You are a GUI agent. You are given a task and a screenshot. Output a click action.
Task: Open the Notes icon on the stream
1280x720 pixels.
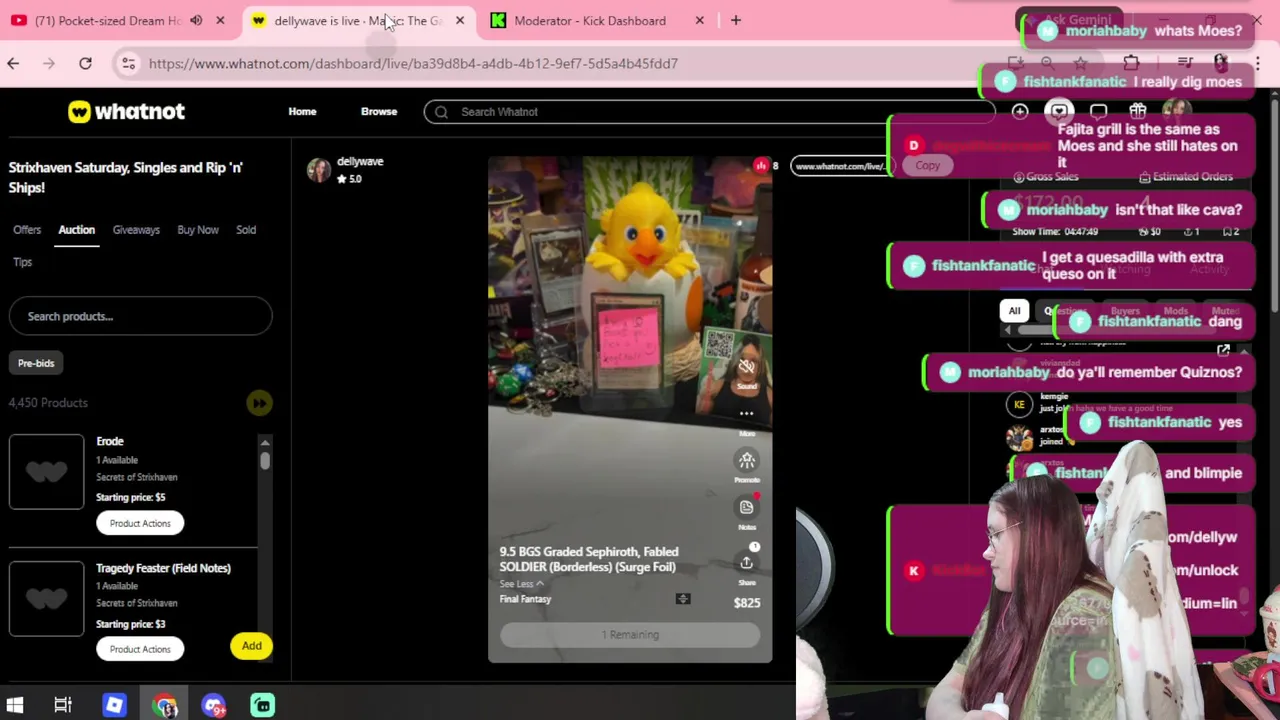tap(747, 508)
